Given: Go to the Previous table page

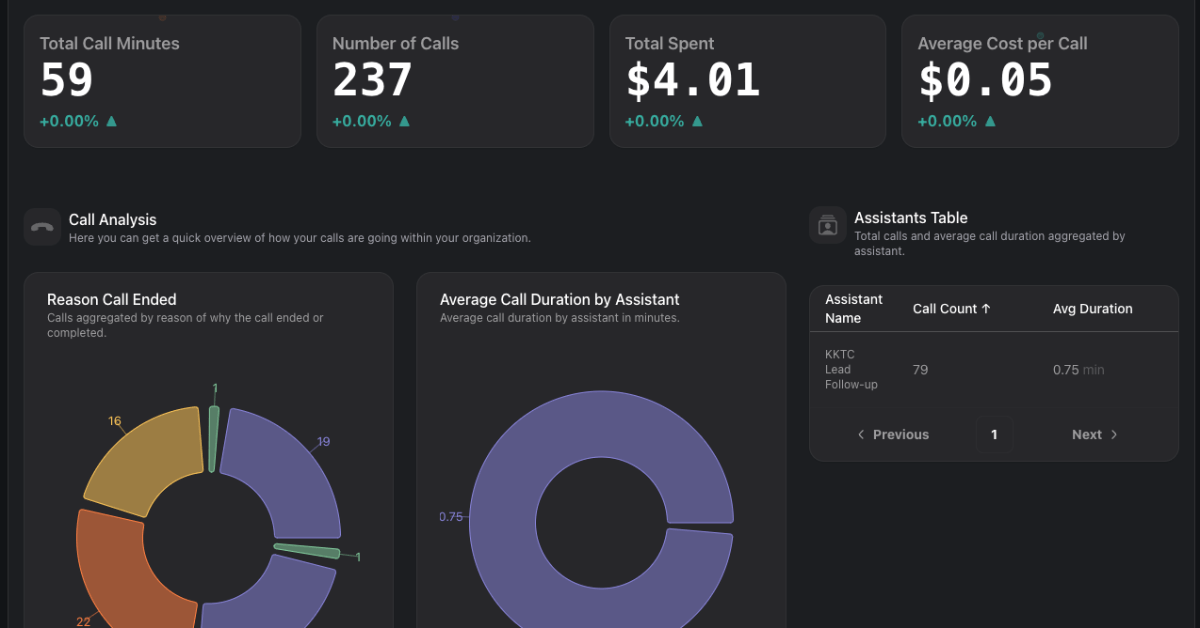Looking at the screenshot, I should coord(893,435).
